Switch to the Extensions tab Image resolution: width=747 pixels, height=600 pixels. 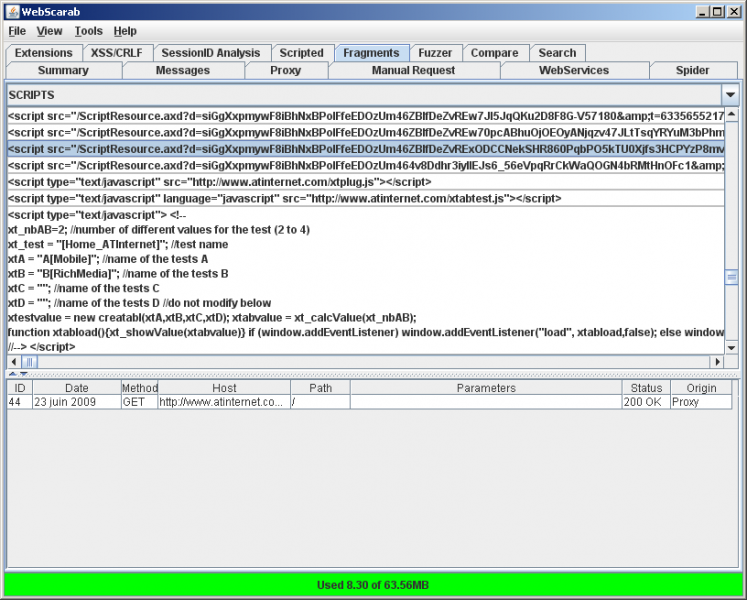(44, 53)
